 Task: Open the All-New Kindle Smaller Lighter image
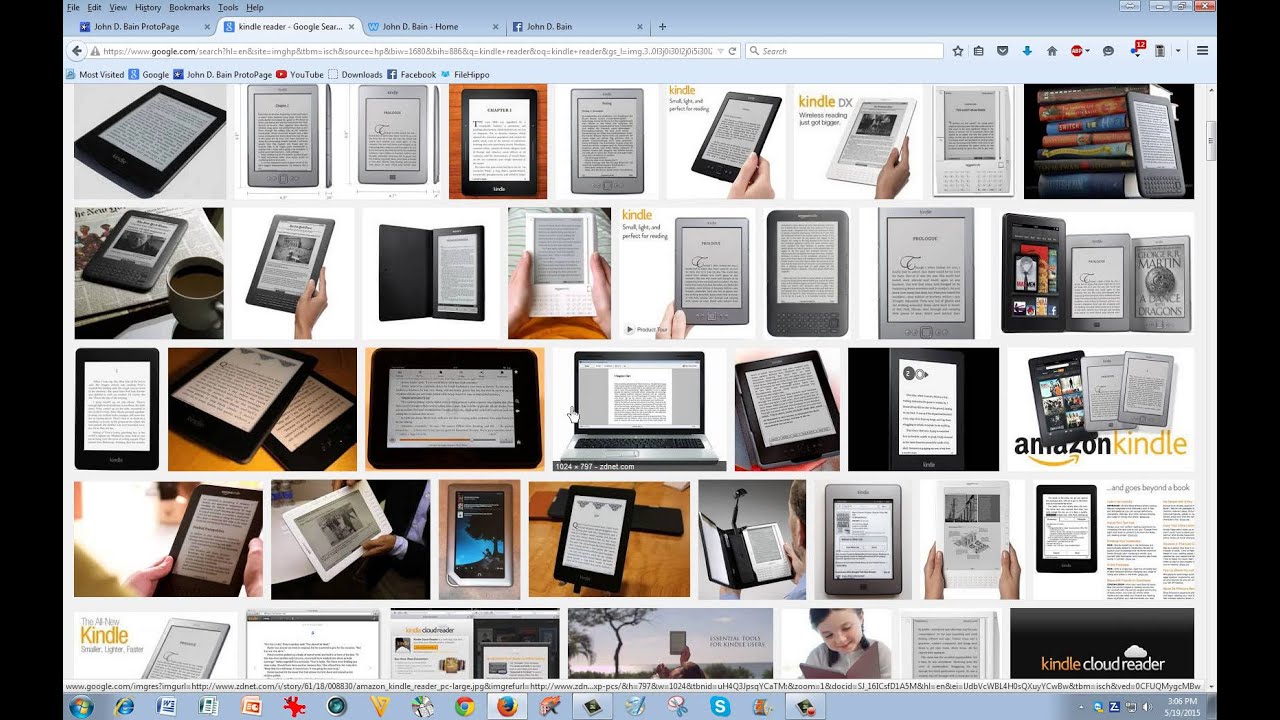tap(156, 644)
